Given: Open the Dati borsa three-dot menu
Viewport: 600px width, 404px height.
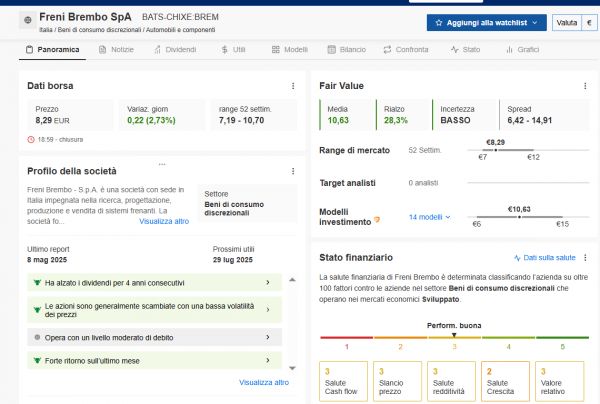Looking at the screenshot, I should pos(293,86).
